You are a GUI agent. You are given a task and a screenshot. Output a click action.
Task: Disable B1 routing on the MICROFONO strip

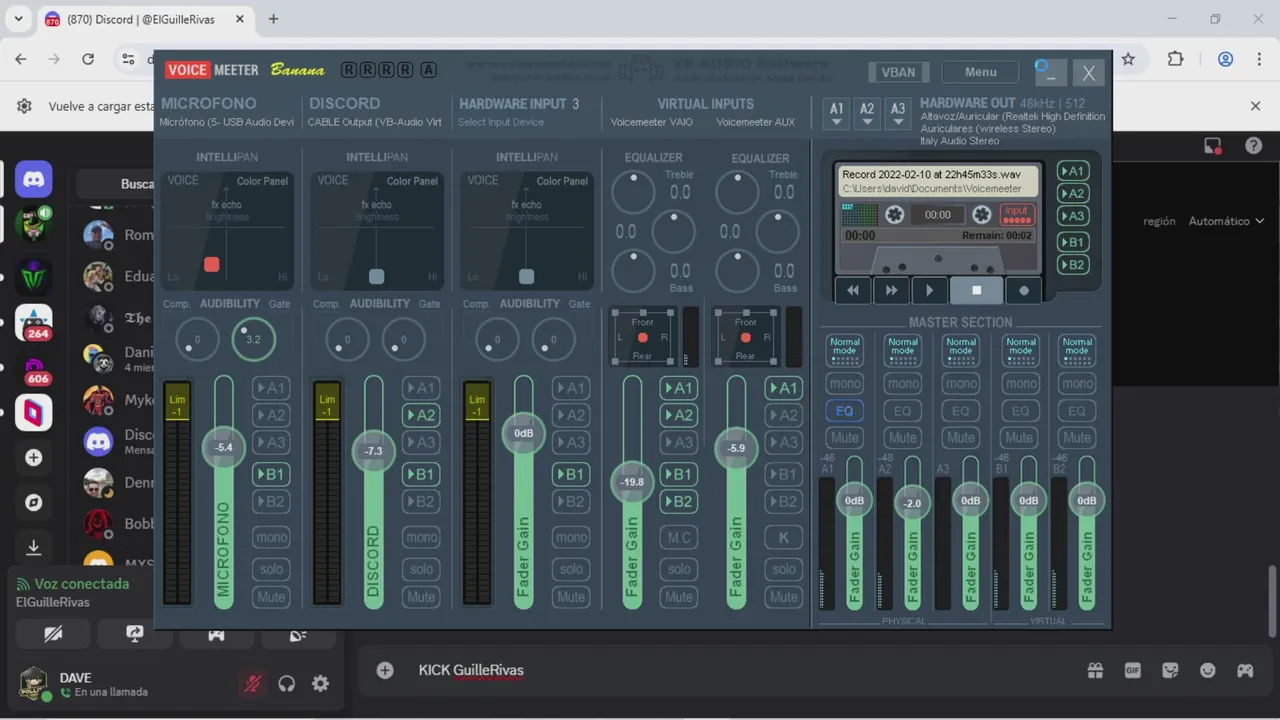(271, 474)
